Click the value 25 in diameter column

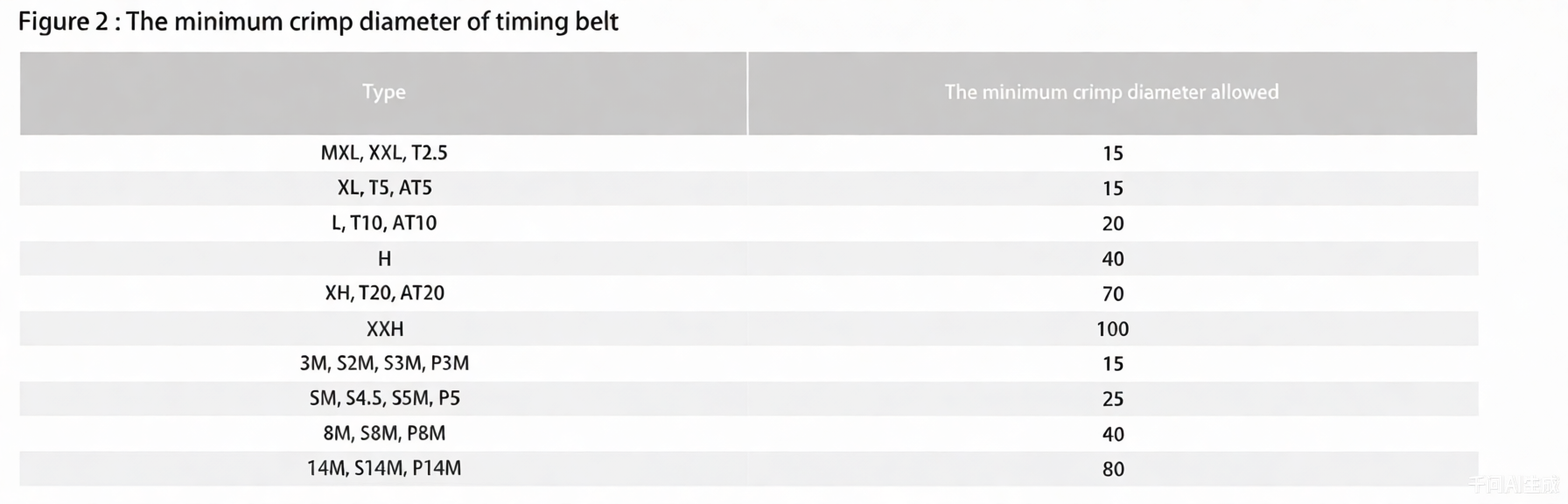click(x=1112, y=399)
